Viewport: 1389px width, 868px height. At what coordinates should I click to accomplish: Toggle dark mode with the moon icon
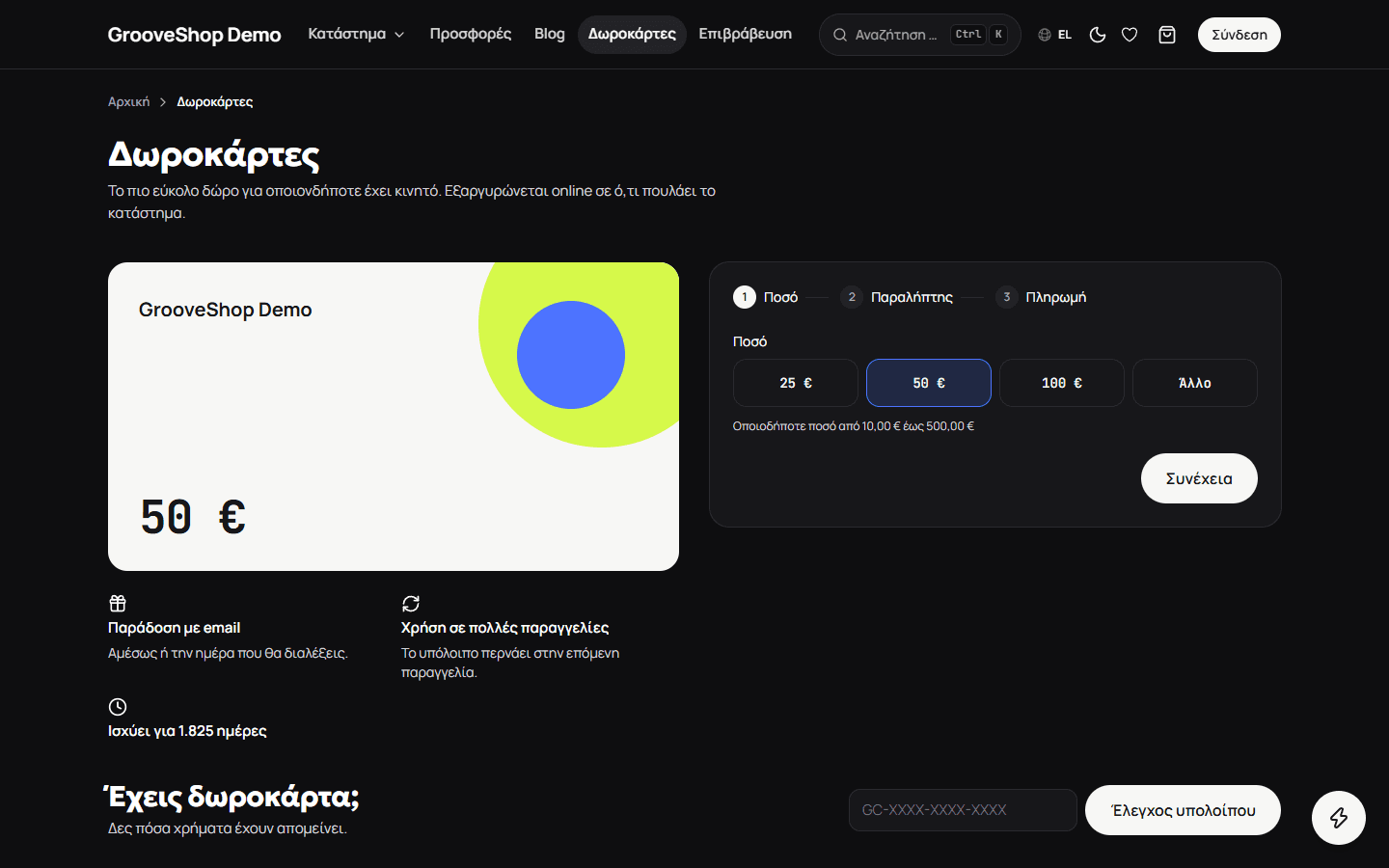(x=1098, y=35)
